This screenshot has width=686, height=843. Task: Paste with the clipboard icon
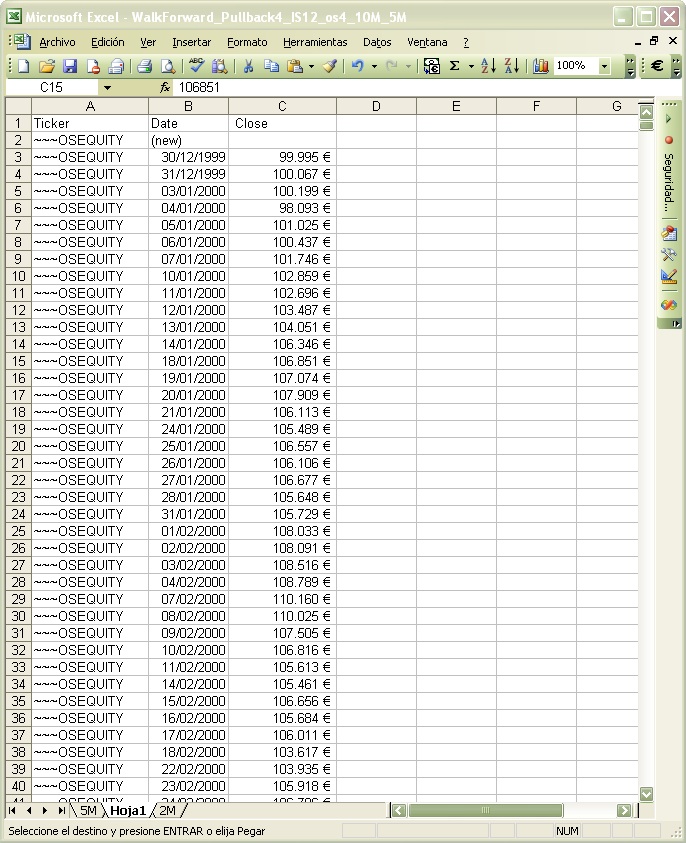pos(295,66)
